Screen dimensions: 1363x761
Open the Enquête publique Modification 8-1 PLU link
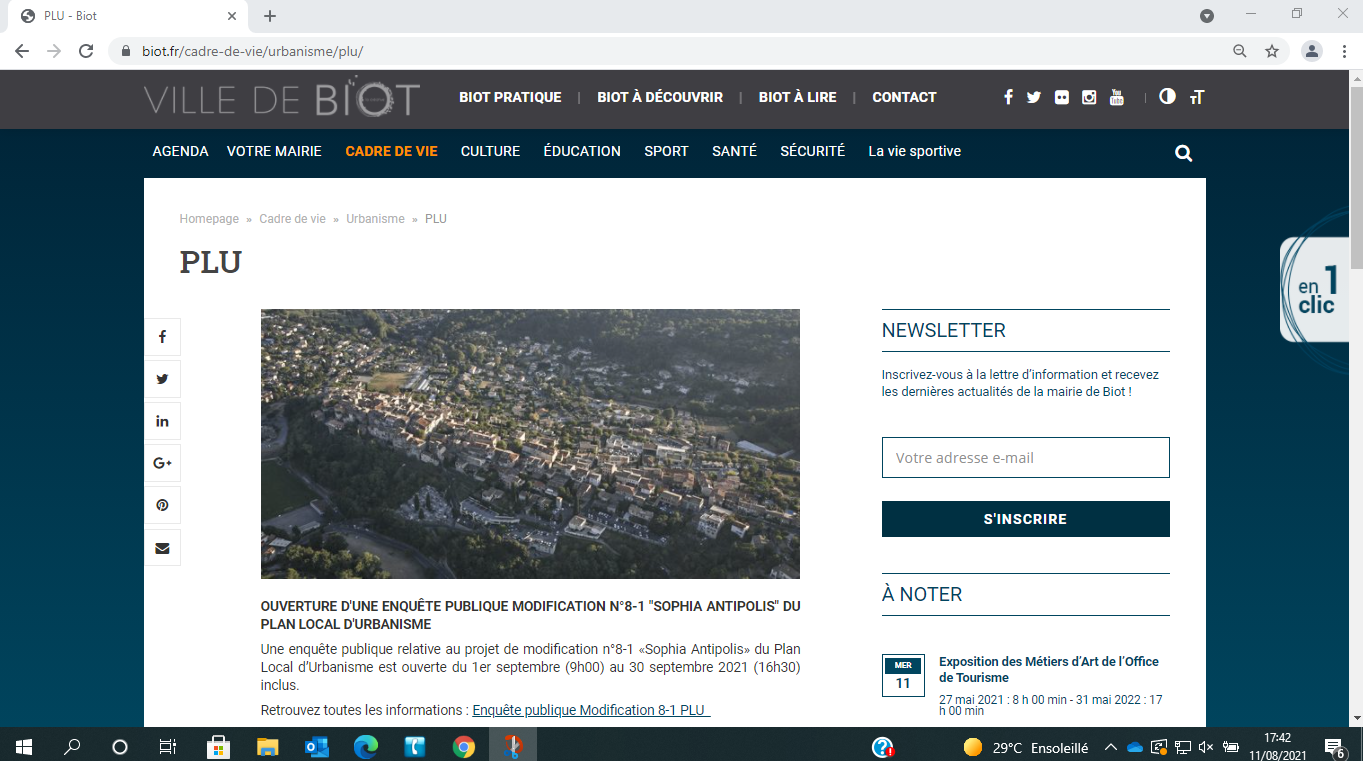coord(590,710)
